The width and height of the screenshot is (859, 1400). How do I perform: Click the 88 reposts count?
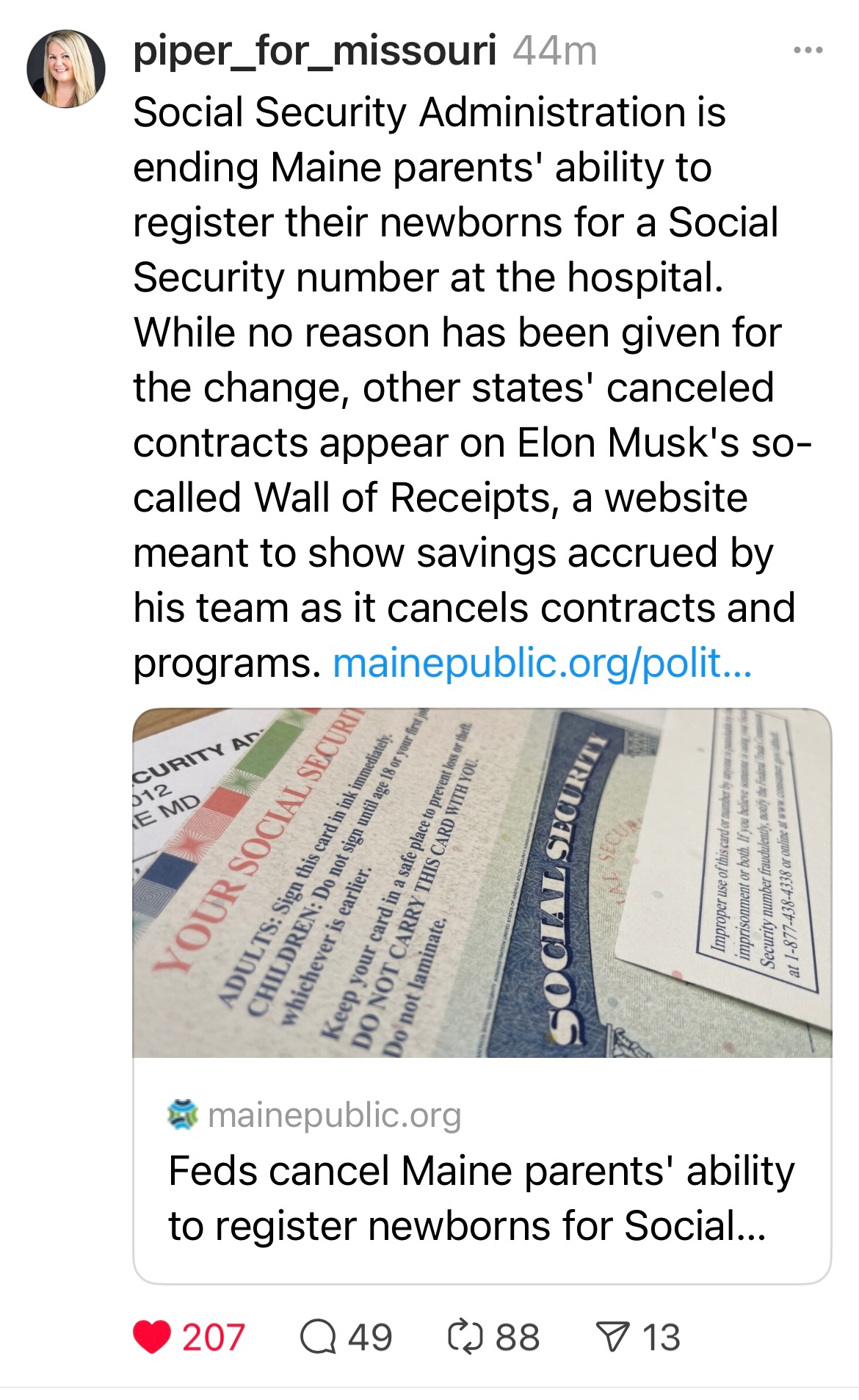click(518, 1337)
